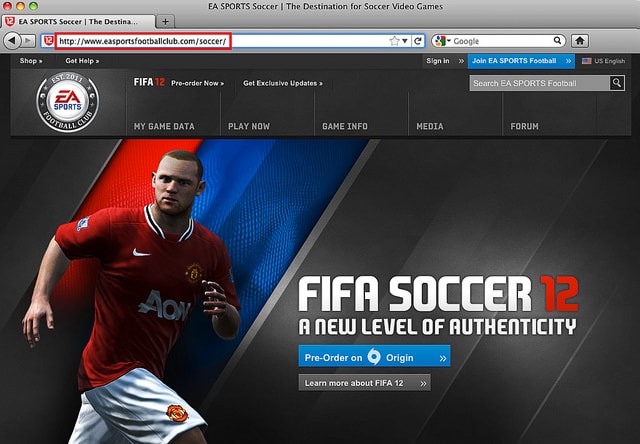Open the GAME INFO menu
This screenshot has width=640, height=444.
click(x=344, y=127)
